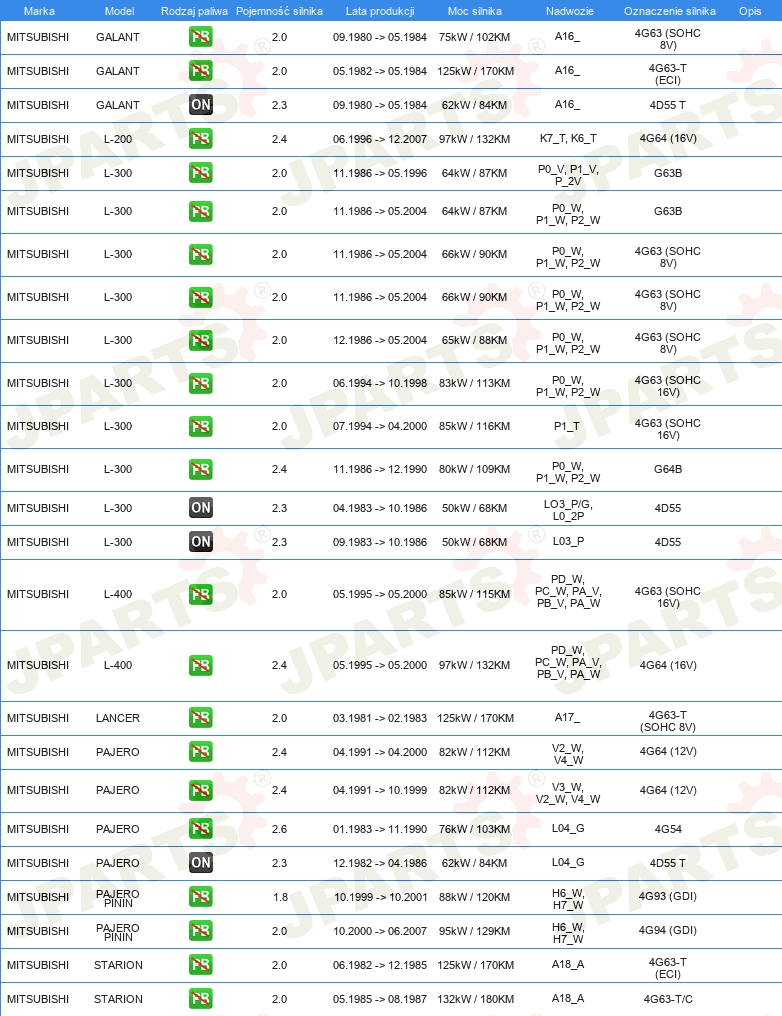Viewport: 782px width, 1016px height.
Task: Click the petrol icon for L-300 83kW / 113KM
Action: pyautogui.click(x=201, y=383)
